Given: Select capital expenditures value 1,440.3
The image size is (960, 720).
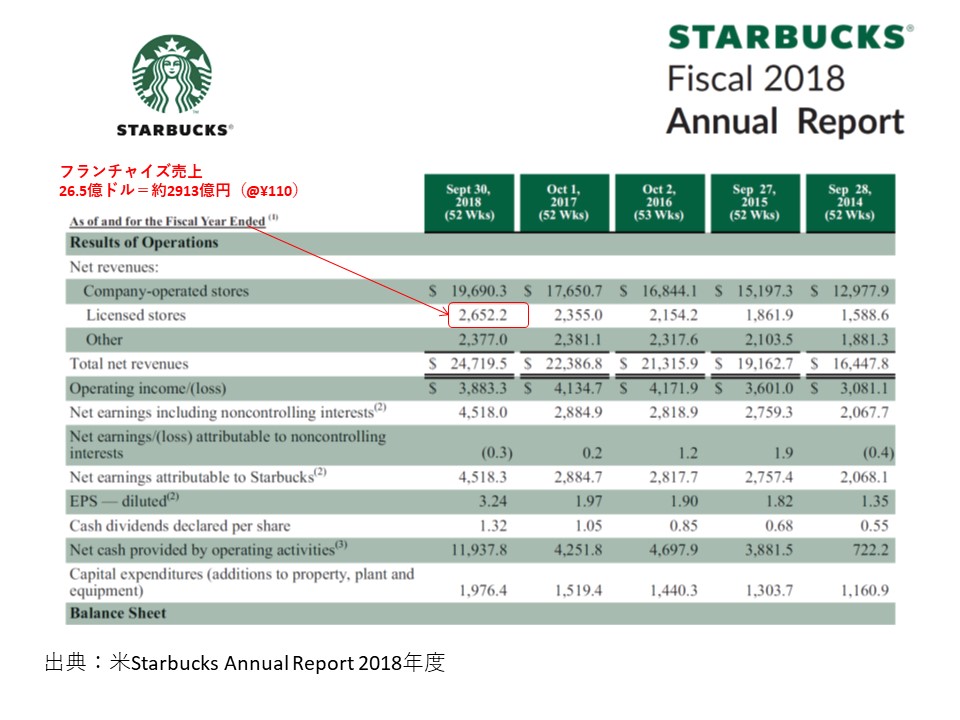Looking at the screenshot, I should (x=673, y=590).
